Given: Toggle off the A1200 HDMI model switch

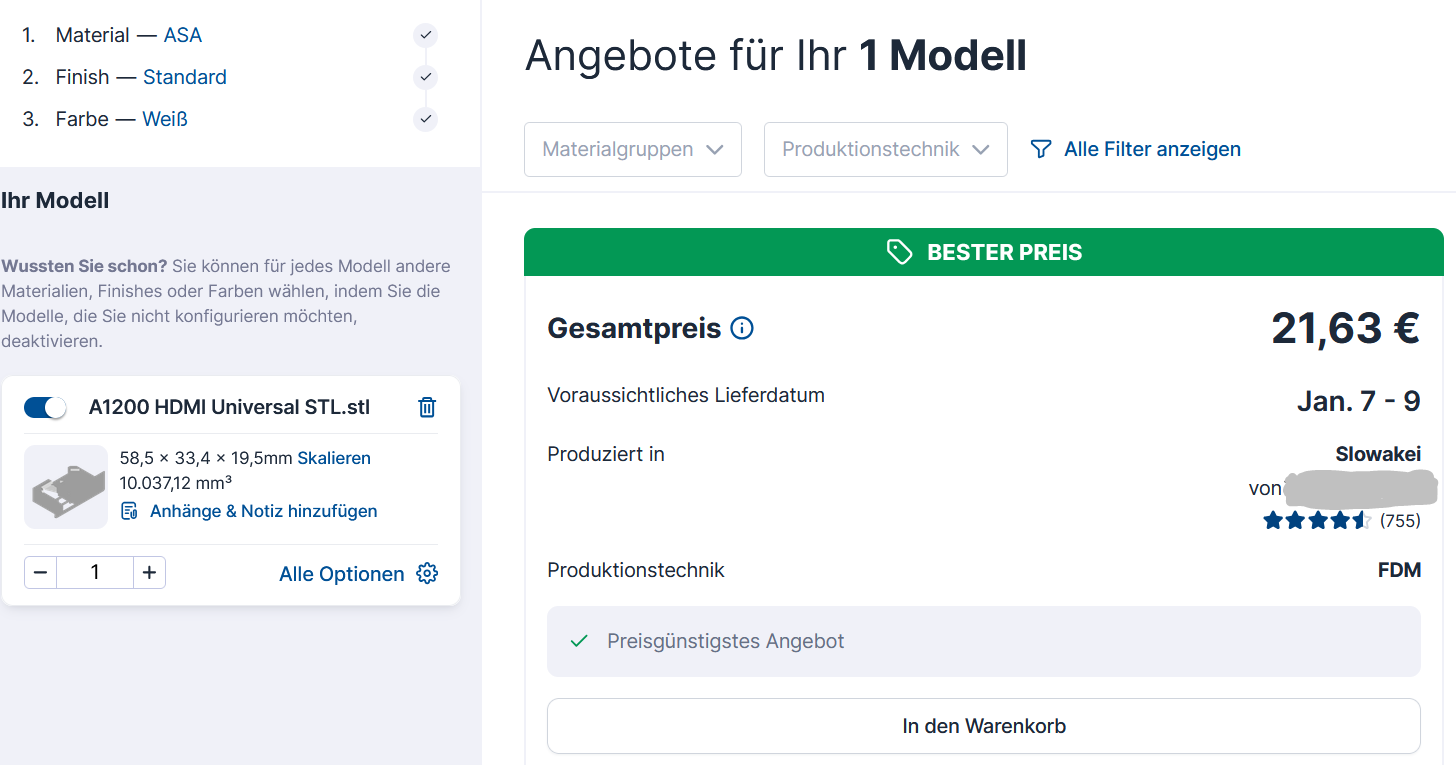Looking at the screenshot, I should click(45, 407).
